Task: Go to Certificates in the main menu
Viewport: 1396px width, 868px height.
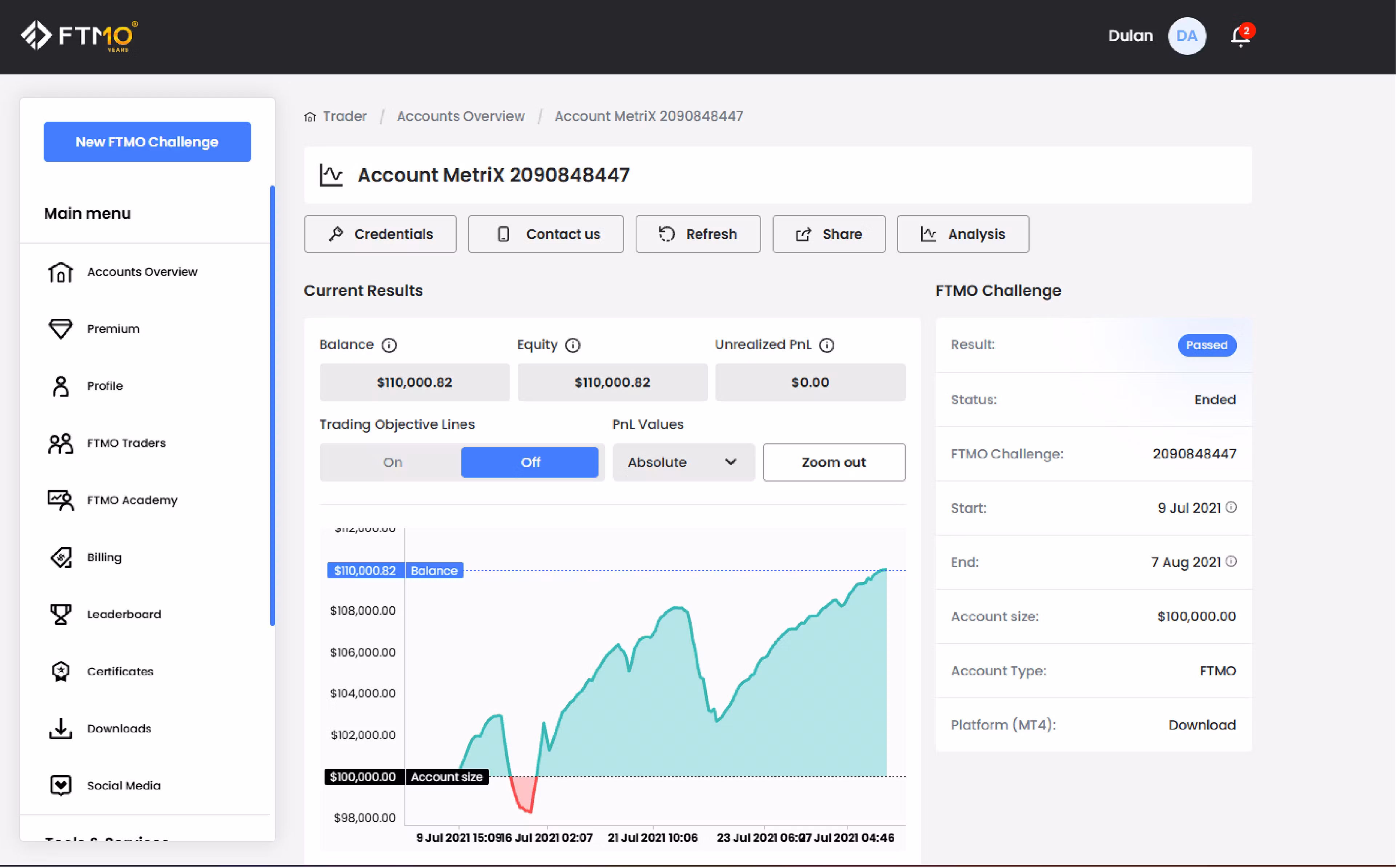Action: coord(121,671)
